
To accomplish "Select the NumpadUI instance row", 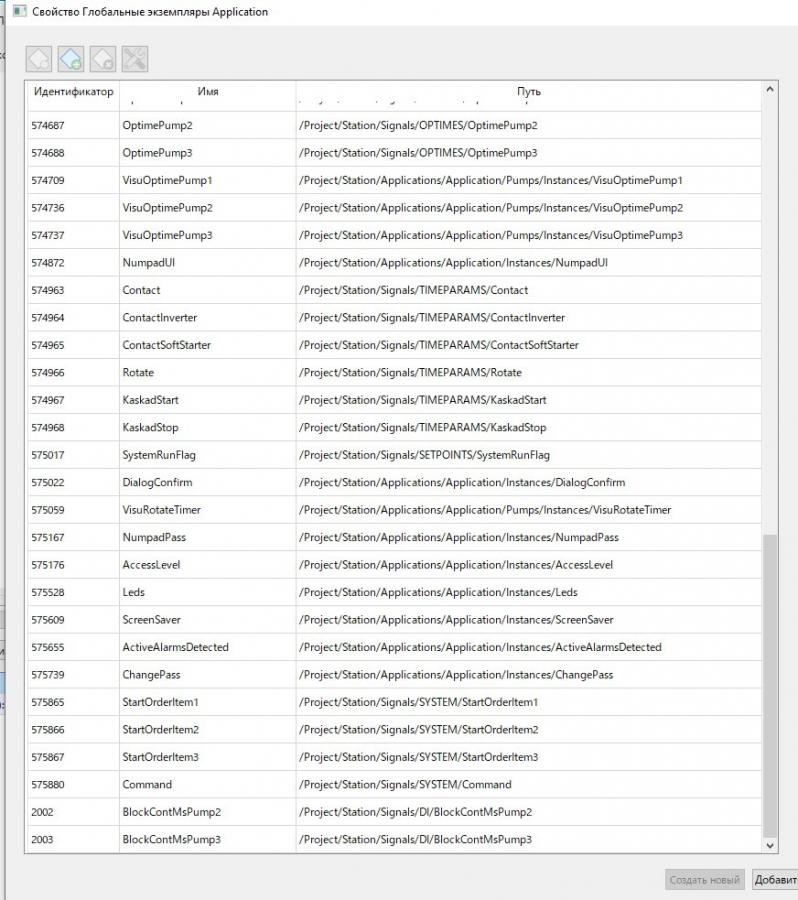I will click(149, 263).
